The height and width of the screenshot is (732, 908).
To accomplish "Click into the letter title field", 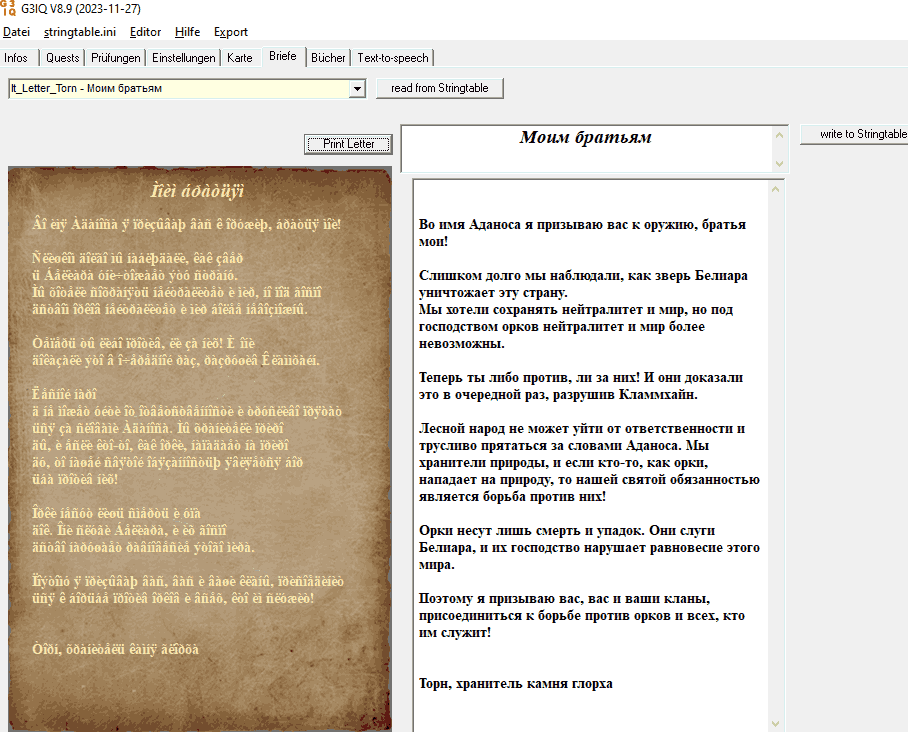I will pyautogui.click(x=585, y=148).
